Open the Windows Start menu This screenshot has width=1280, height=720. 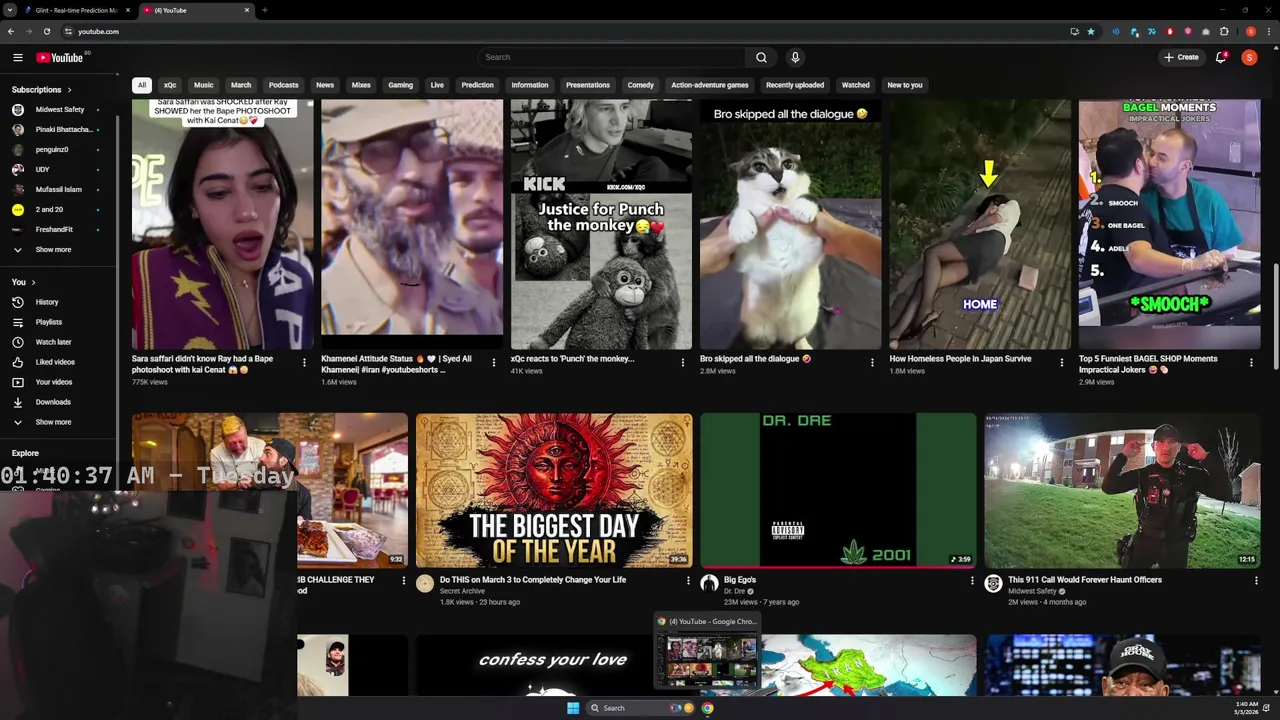coord(573,708)
